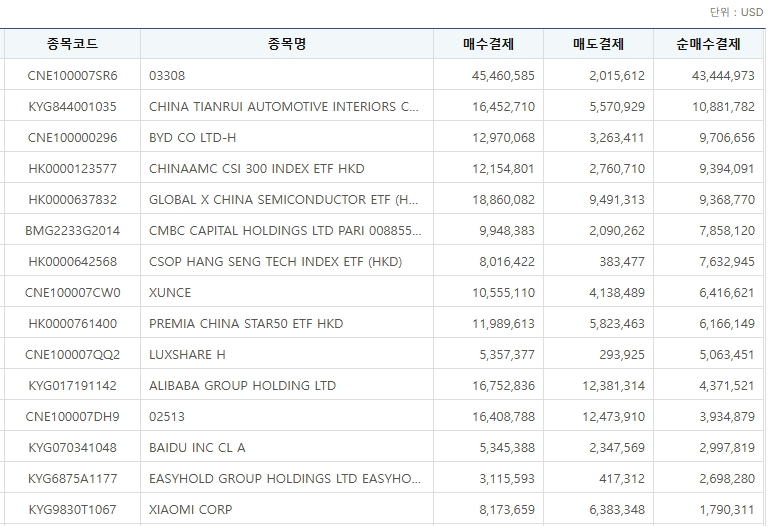Select stock code CNE100007SR6

73,76
